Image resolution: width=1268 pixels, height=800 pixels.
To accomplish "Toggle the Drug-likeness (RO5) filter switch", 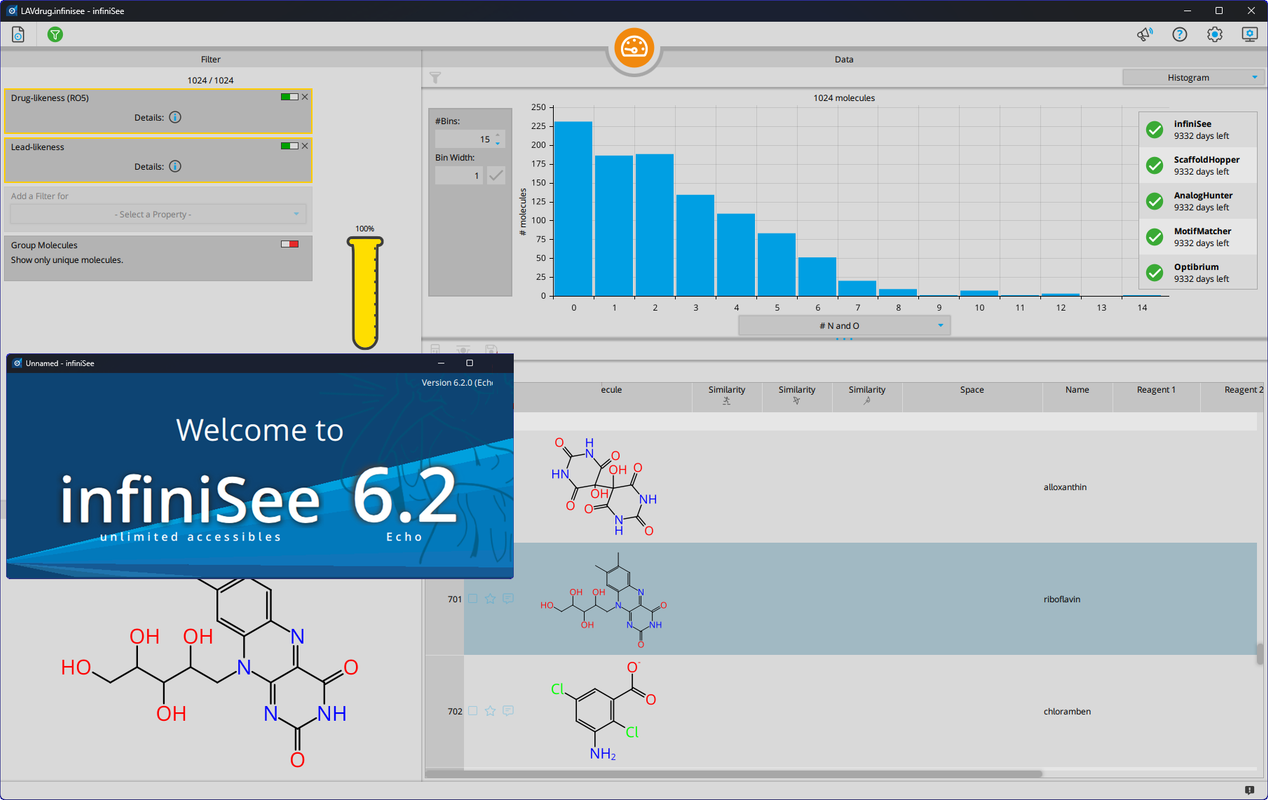I will tap(290, 97).
